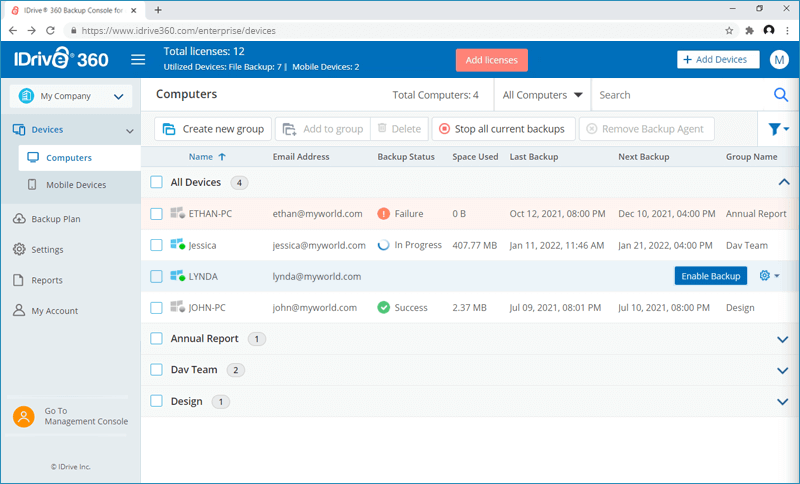Click the My Company building icon
This screenshot has height=484, width=800.
26,95
